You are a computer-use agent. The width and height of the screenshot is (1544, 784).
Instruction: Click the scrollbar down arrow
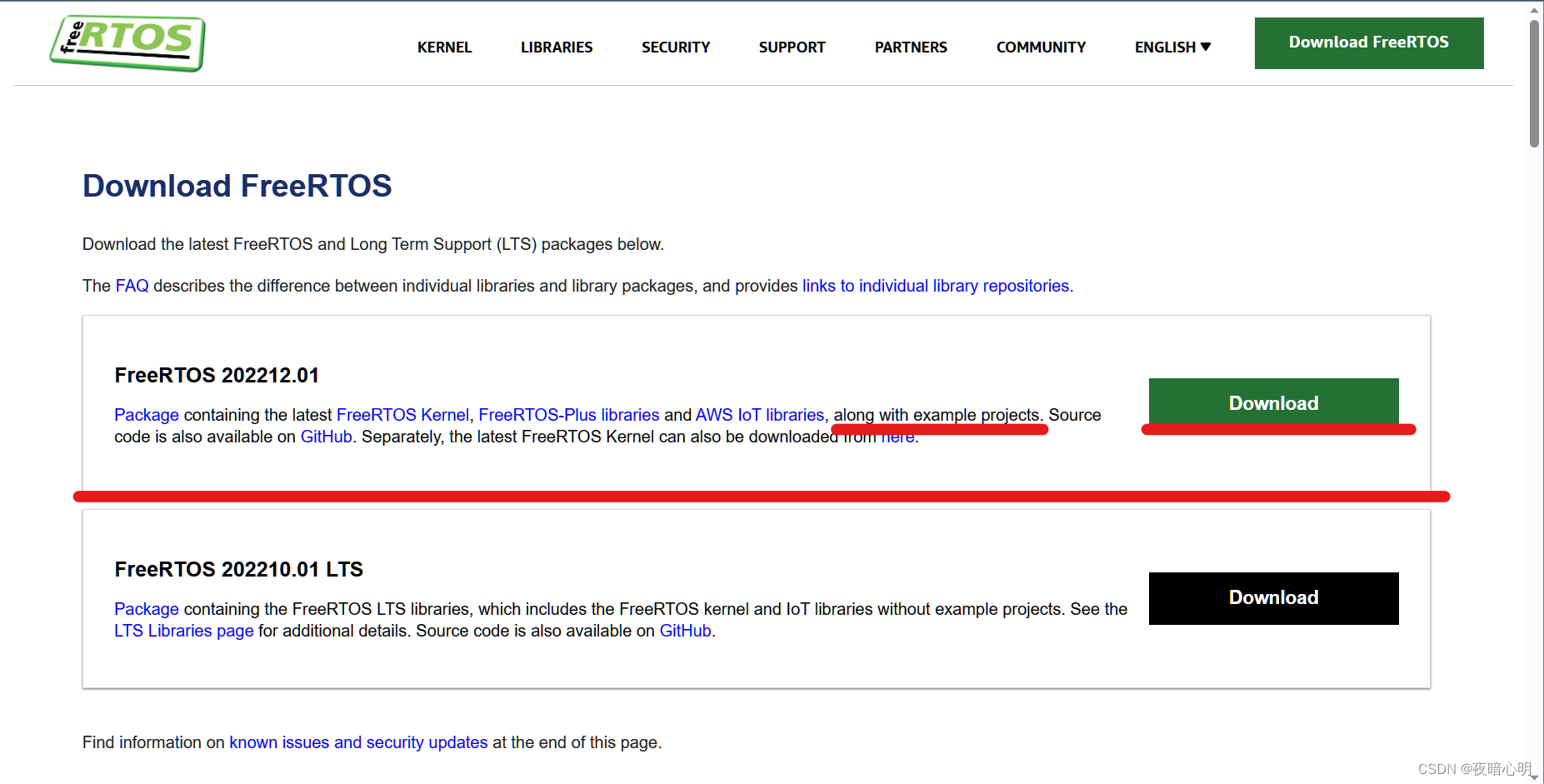(x=1534, y=777)
